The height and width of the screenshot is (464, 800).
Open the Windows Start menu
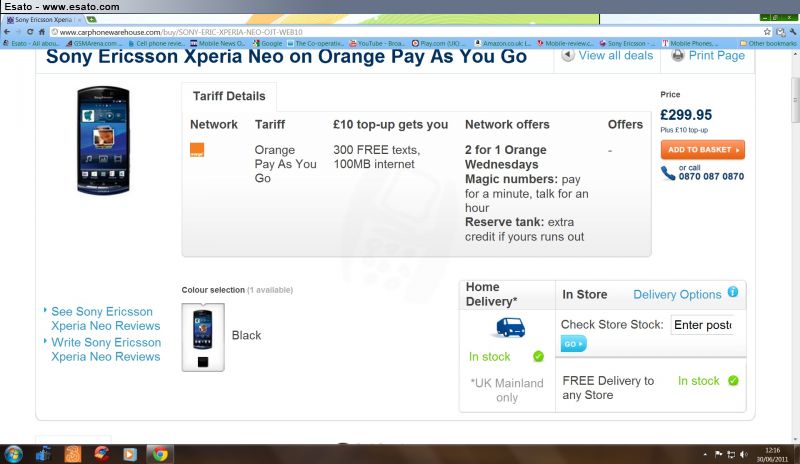pyautogui.click(x=13, y=454)
